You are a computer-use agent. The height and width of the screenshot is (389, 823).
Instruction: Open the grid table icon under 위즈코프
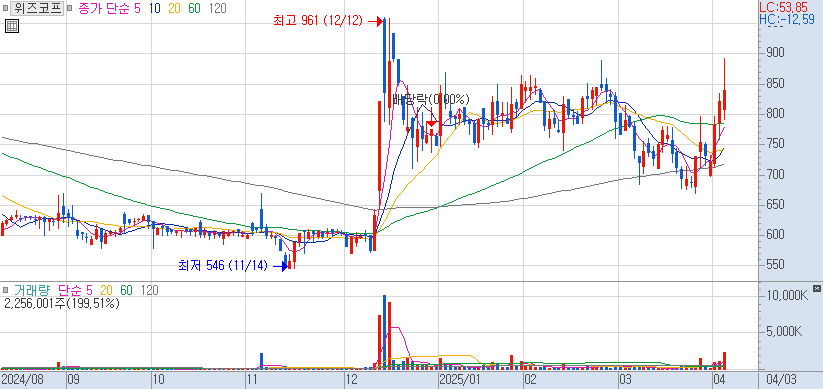[12, 26]
